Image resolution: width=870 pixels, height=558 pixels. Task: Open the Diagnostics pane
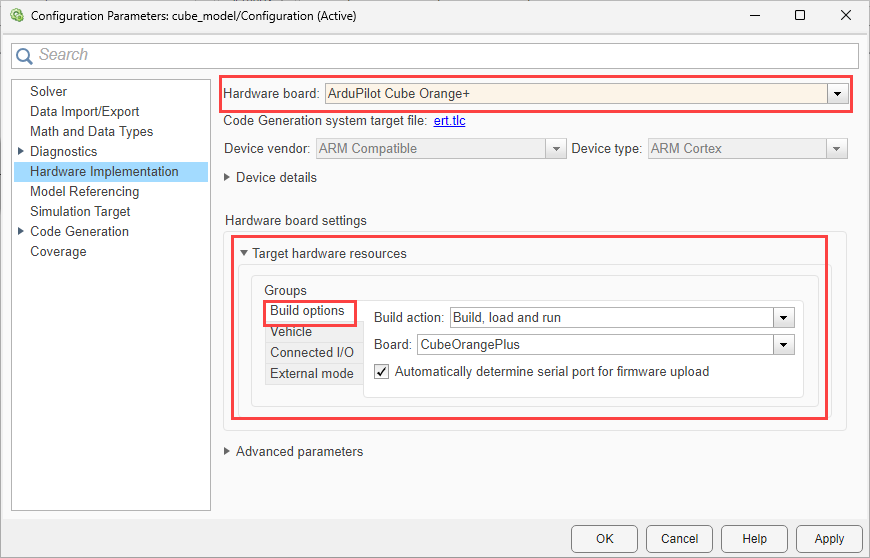pyautogui.click(x=63, y=151)
